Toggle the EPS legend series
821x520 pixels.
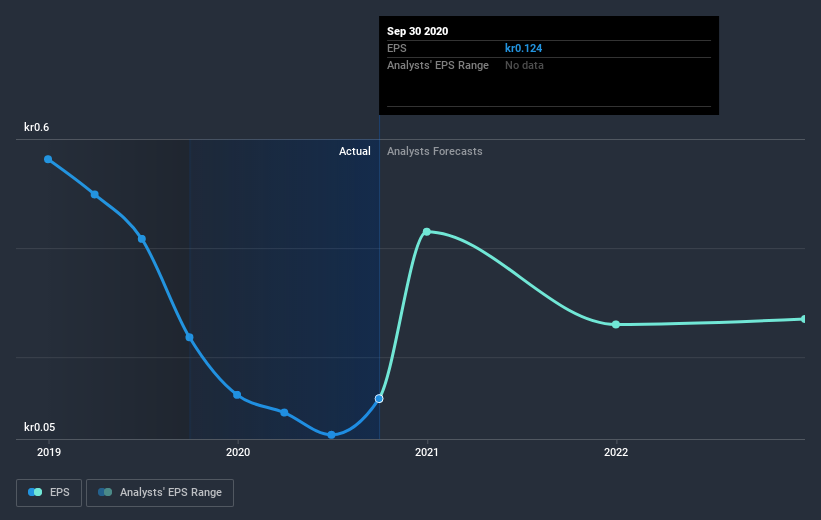(49, 492)
